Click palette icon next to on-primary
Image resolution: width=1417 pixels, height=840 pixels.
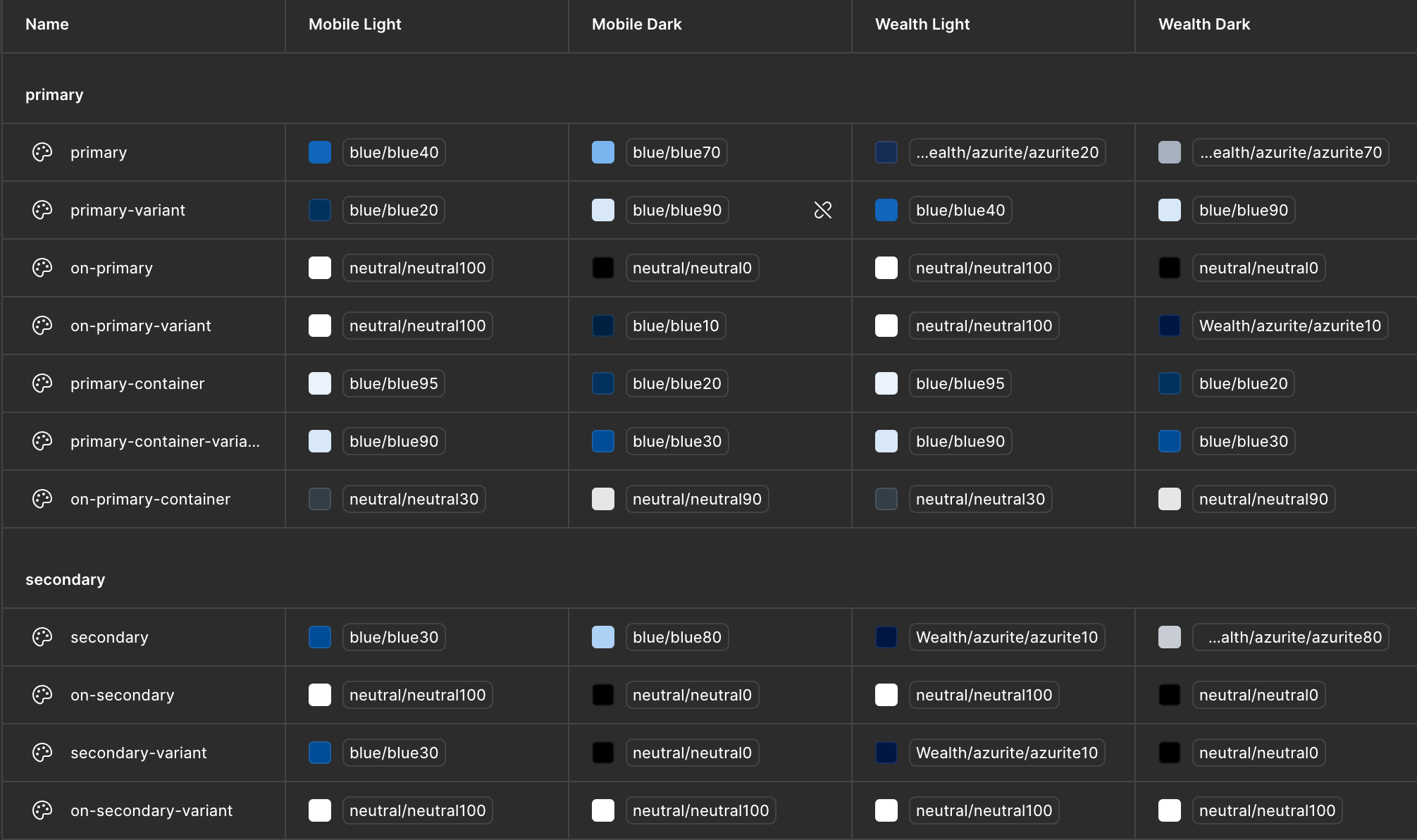42,268
